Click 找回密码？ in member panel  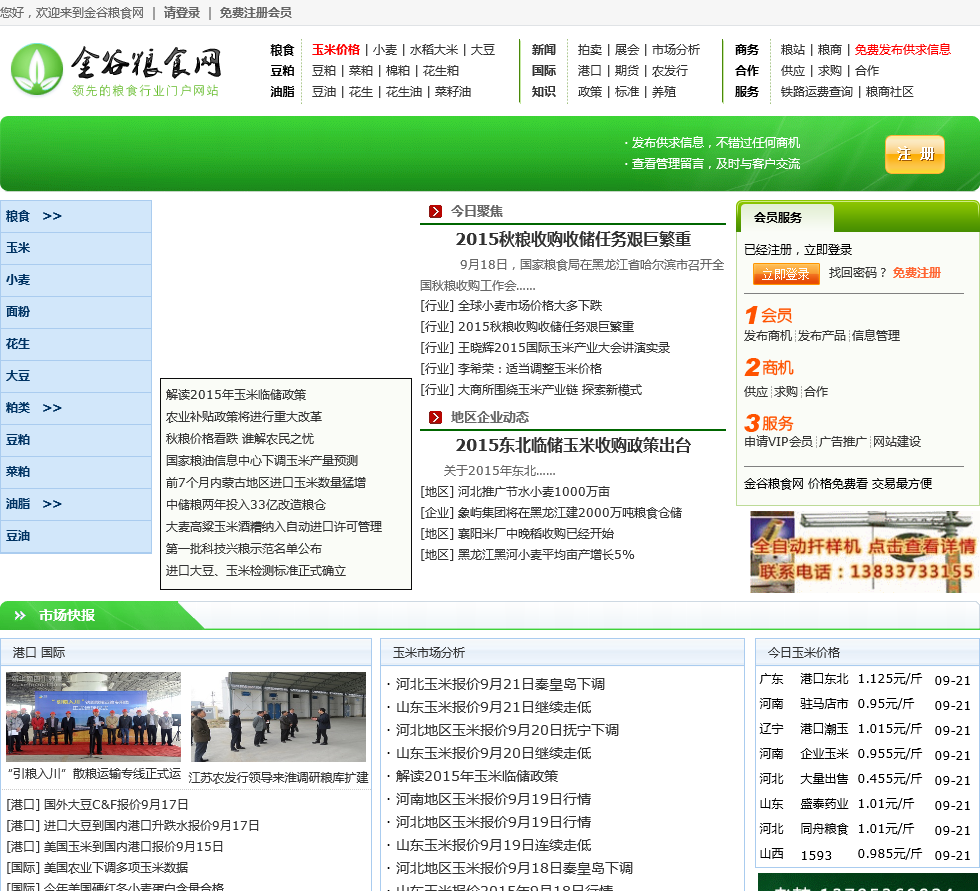858,273
